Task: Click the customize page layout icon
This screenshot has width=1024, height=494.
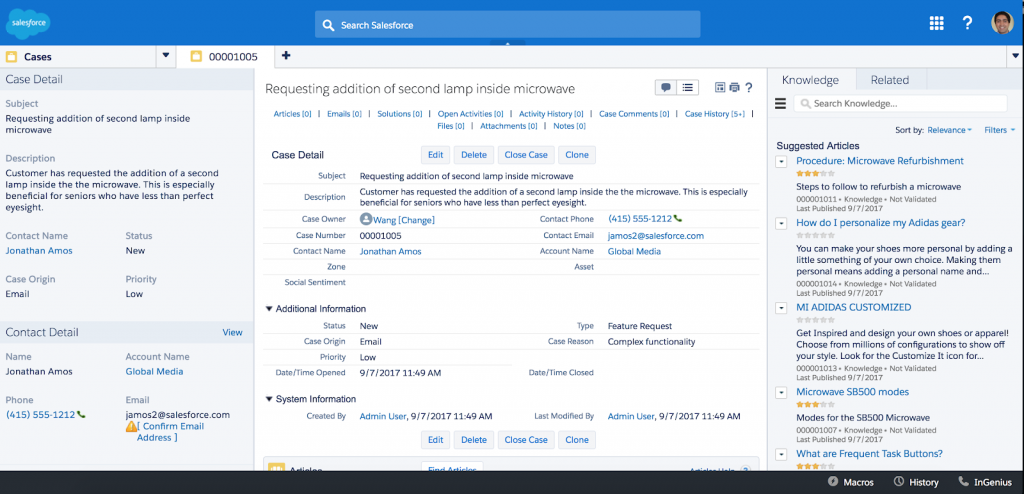Action: [720, 88]
